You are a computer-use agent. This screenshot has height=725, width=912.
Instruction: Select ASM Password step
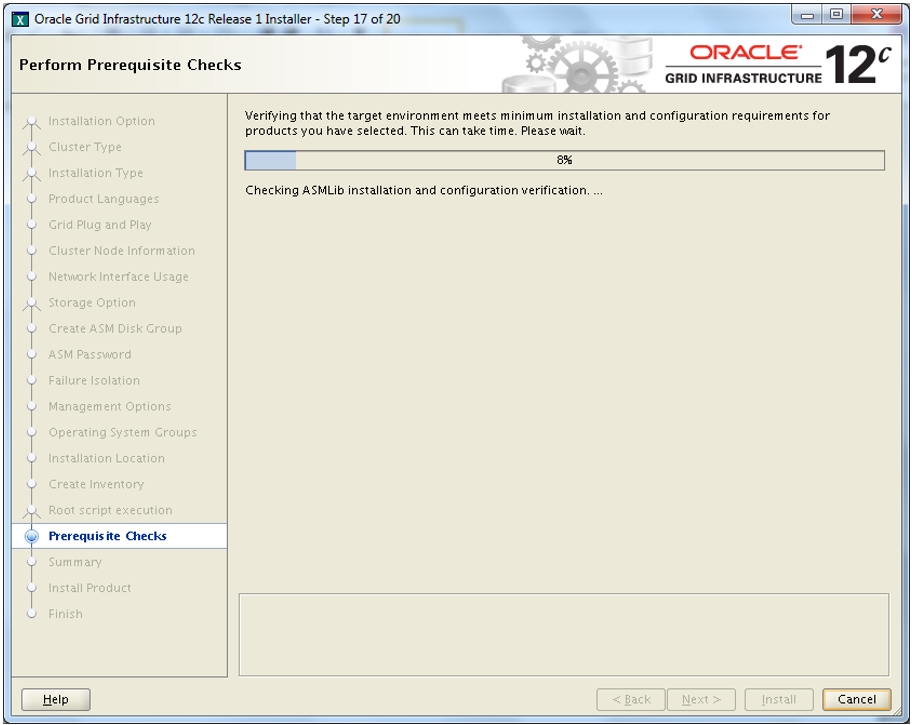tap(90, 354)
